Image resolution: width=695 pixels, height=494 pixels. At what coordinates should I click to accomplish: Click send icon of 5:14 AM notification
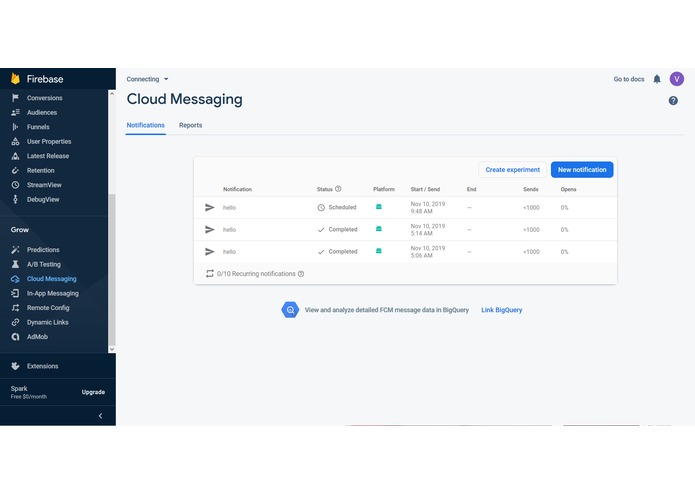210,229
